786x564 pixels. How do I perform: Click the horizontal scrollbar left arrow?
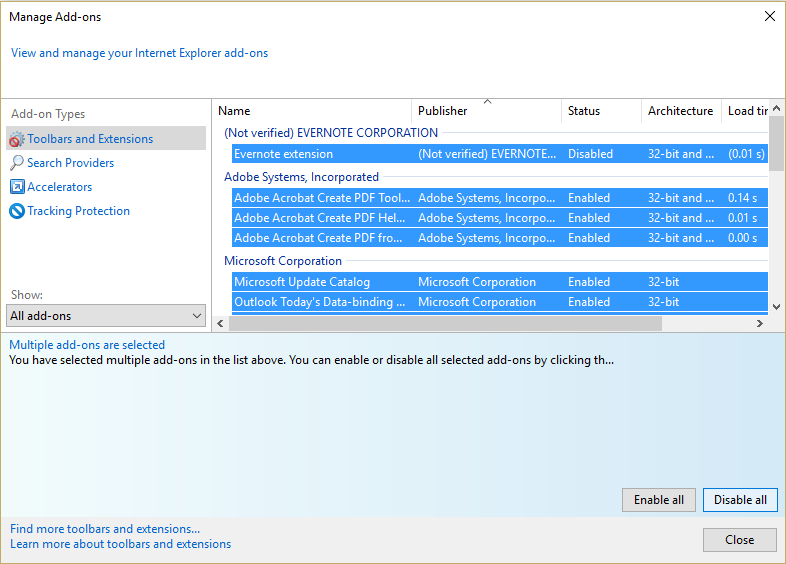click(x=220, y=323)
